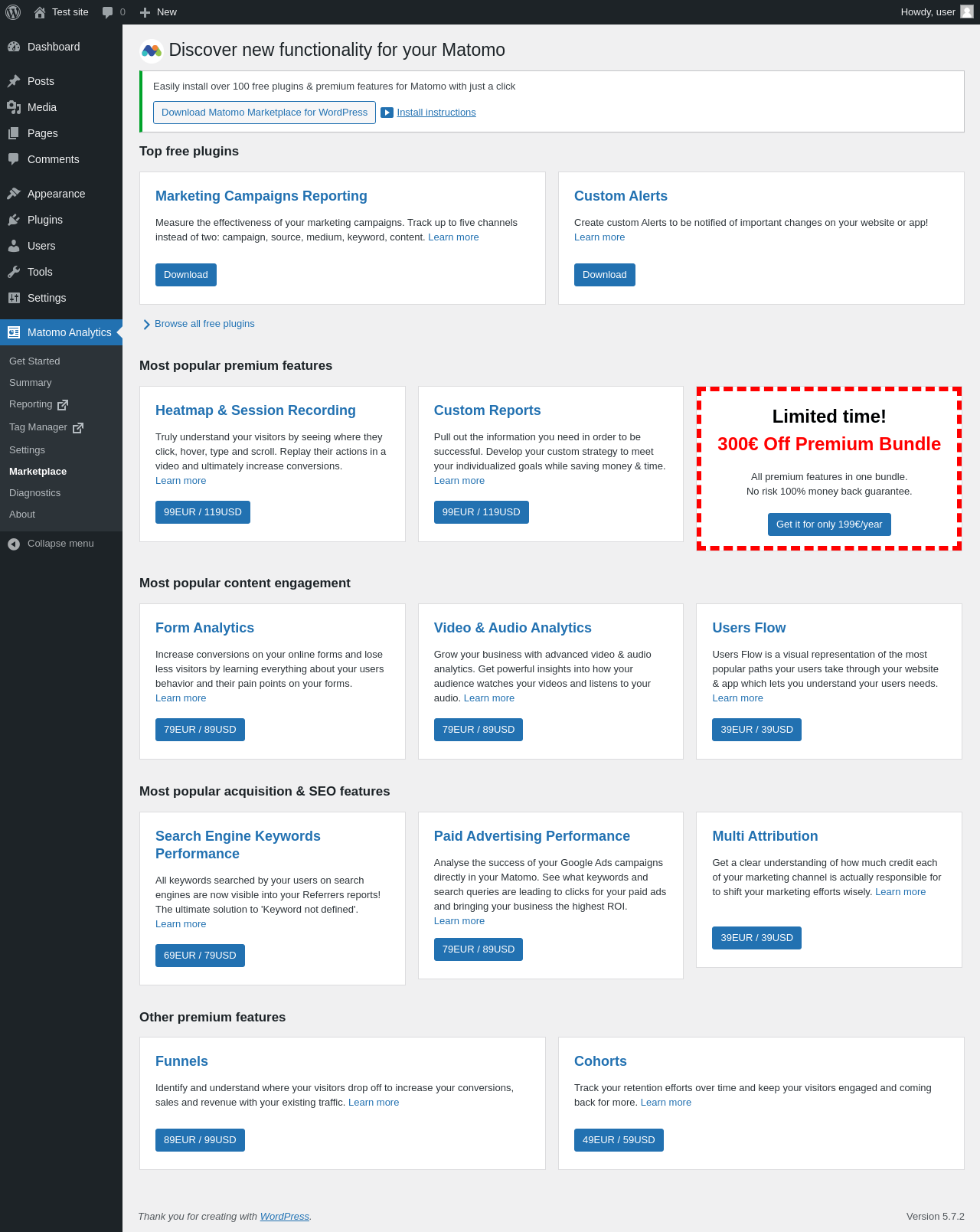Open the Install instructions link

436,113
